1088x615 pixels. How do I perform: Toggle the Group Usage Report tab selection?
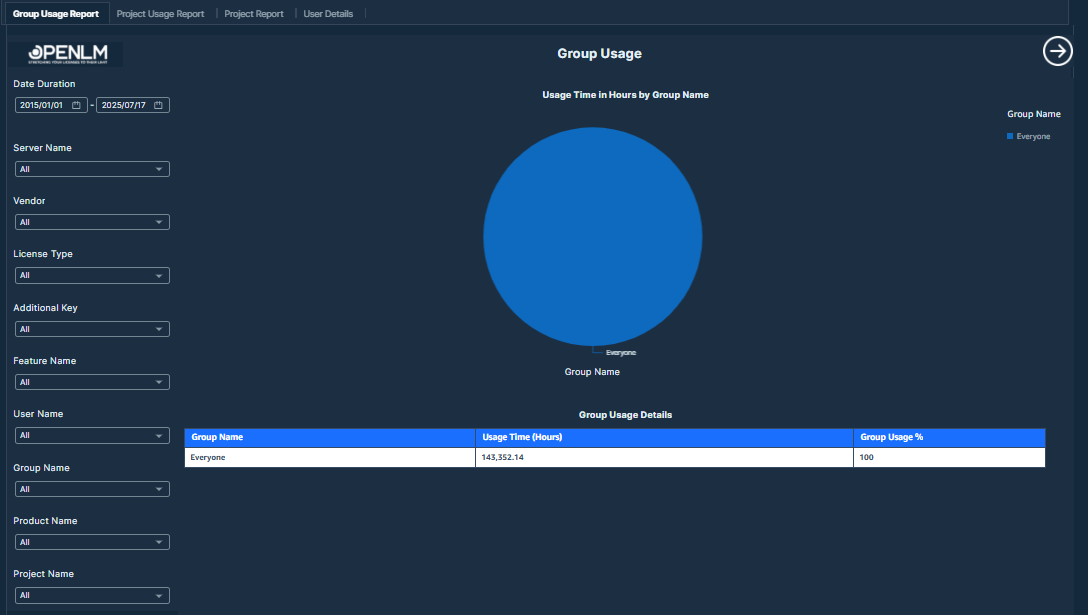point(55,13)
